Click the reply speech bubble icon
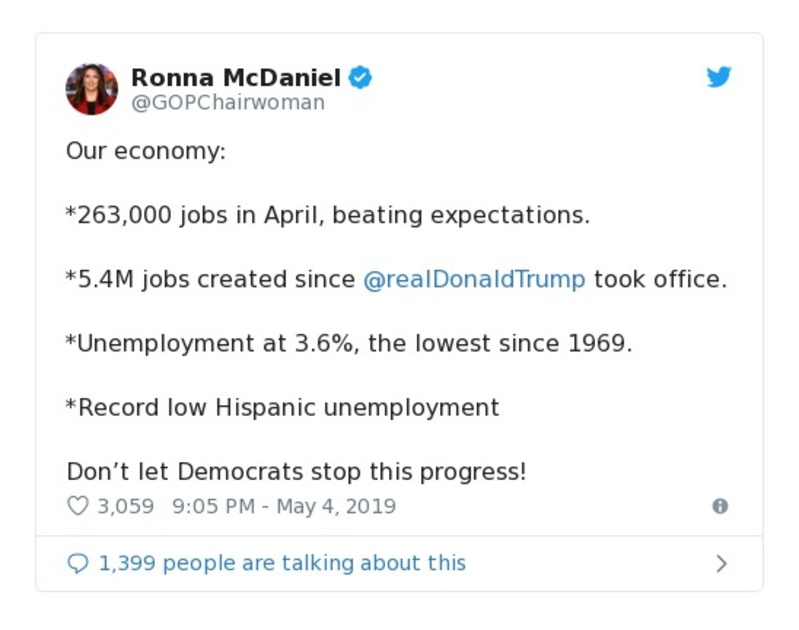Screen dimensions: 799x630 click(77, 564)
